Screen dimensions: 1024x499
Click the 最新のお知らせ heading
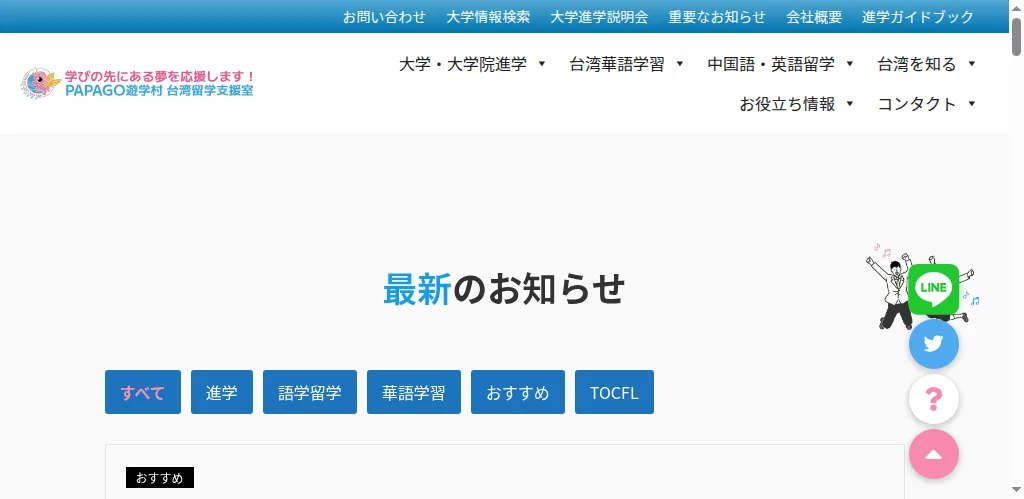coord(504,289)
